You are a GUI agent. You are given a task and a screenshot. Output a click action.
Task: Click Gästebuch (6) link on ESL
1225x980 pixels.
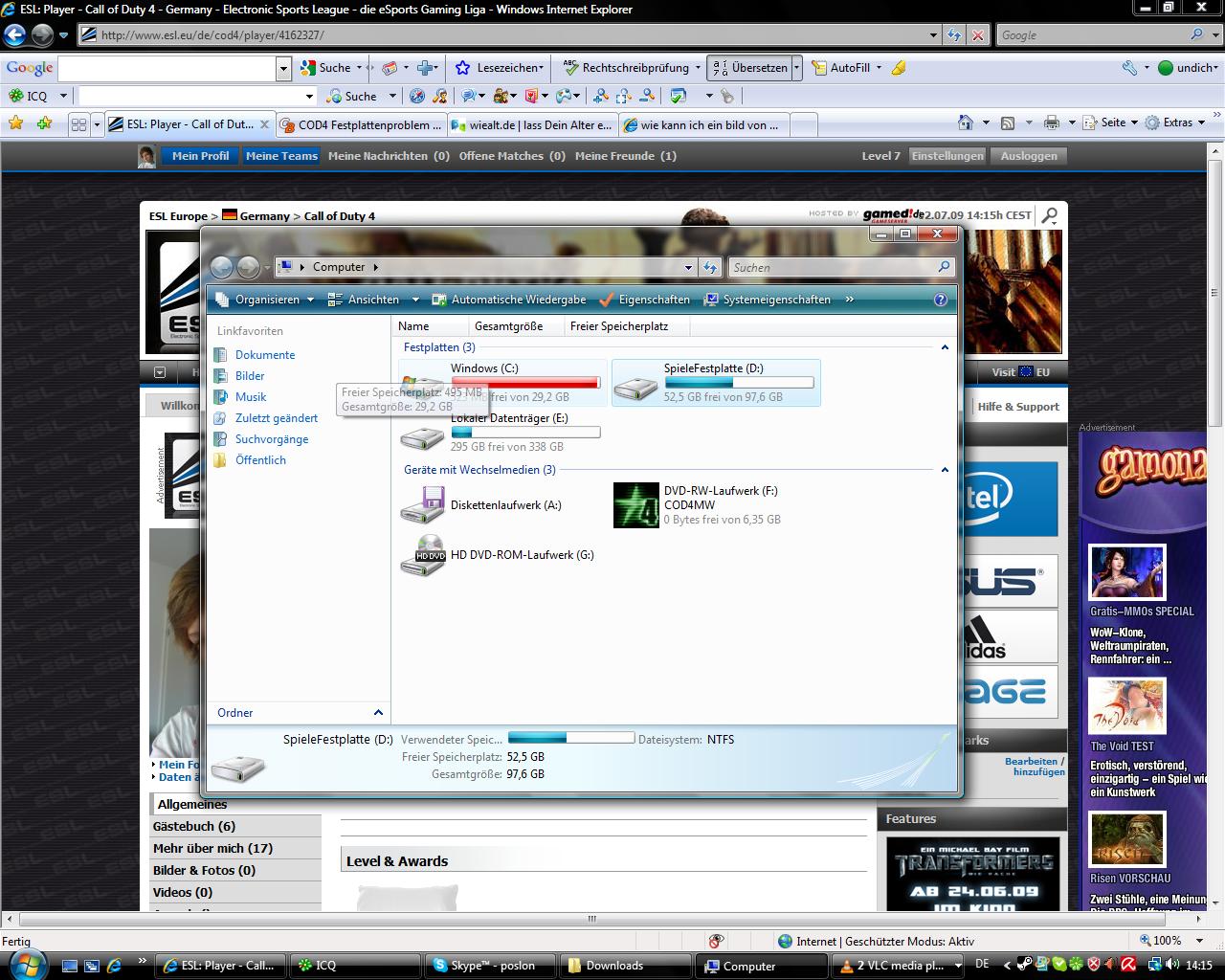click(x=194, y=826)
